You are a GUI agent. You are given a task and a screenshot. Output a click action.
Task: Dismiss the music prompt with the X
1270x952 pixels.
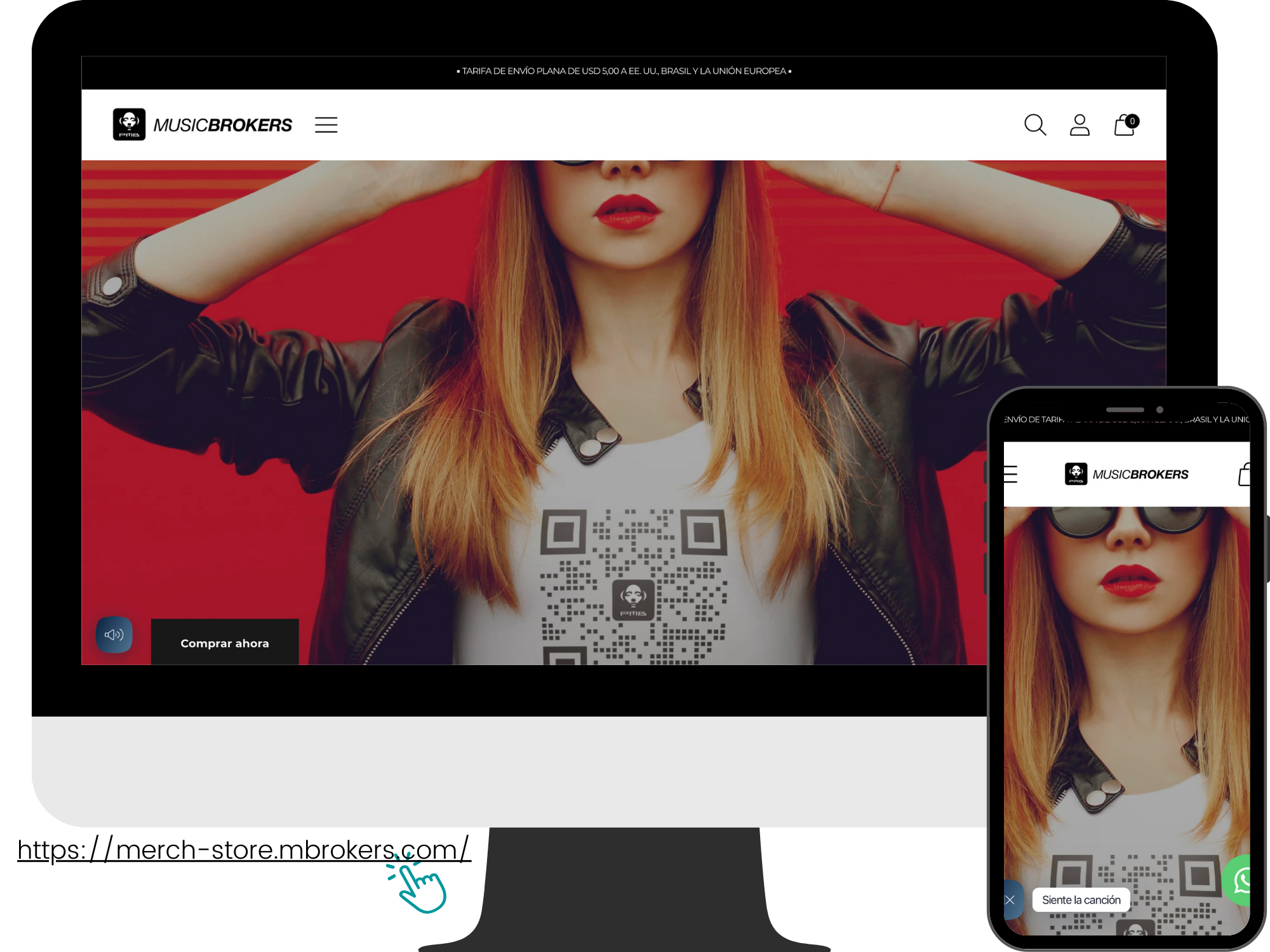pos(1010,900)
